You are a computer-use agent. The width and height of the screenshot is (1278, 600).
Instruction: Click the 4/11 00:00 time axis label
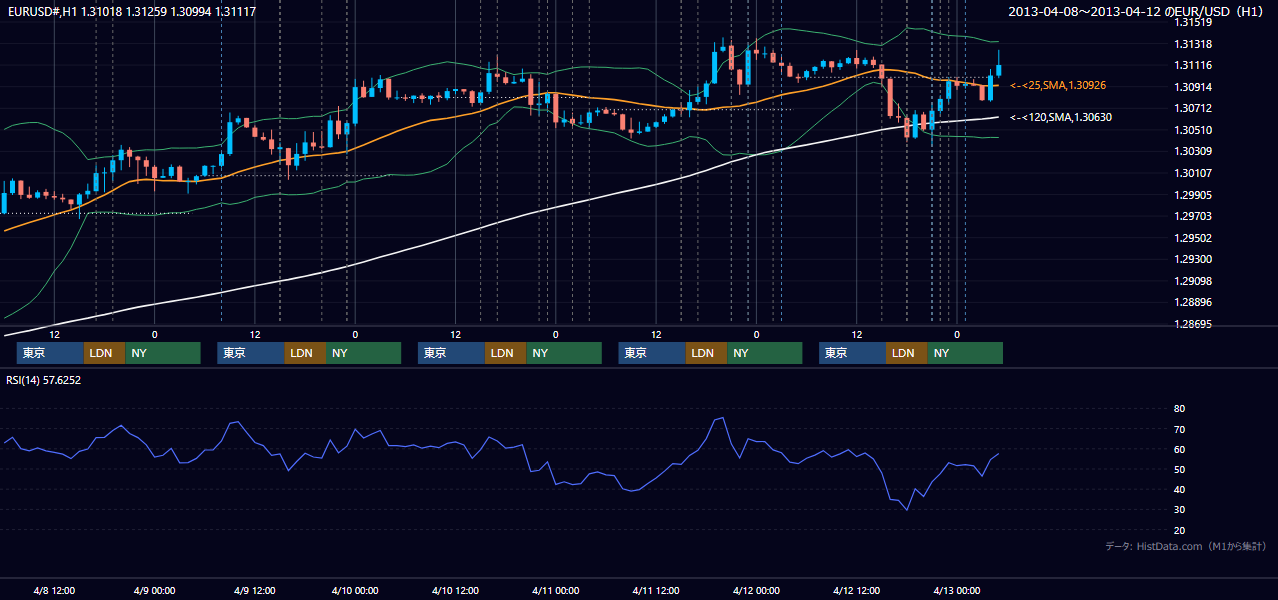[x=555, y=590]
